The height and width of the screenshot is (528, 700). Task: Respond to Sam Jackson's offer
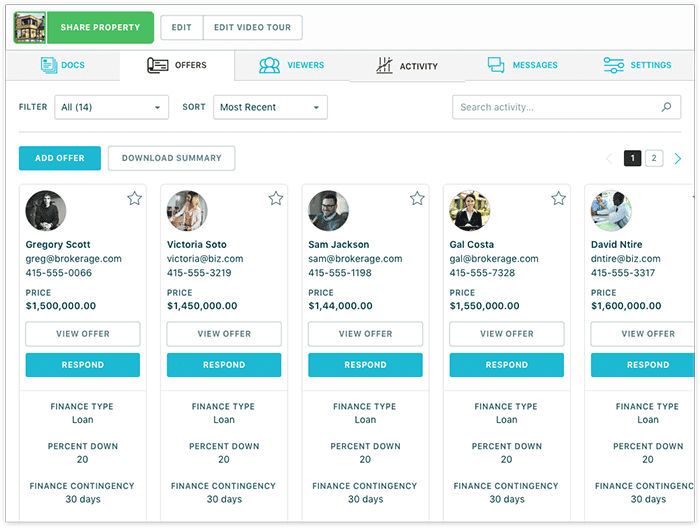(x=365, y=366)
